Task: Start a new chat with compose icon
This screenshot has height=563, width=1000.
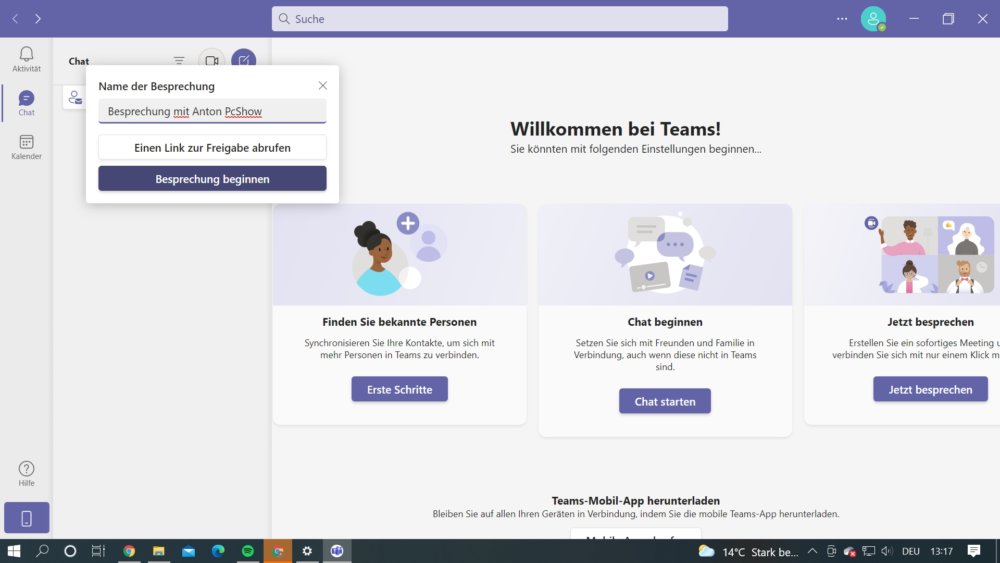Action: (x=244, y=61)
